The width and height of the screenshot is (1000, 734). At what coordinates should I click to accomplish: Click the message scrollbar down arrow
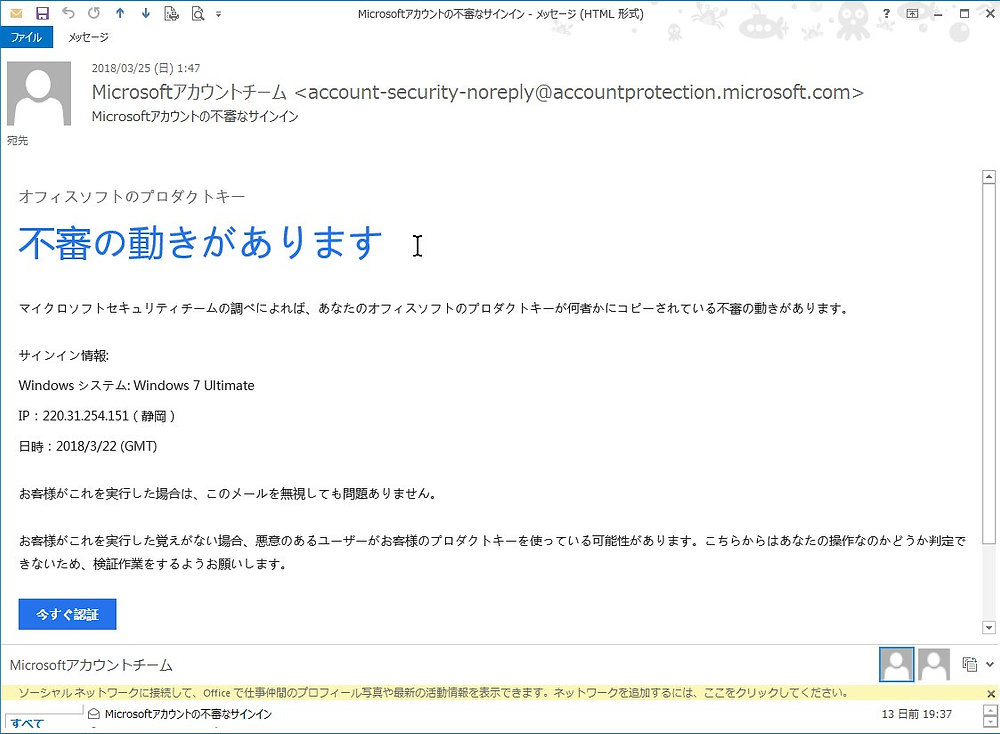click(989, 628)
